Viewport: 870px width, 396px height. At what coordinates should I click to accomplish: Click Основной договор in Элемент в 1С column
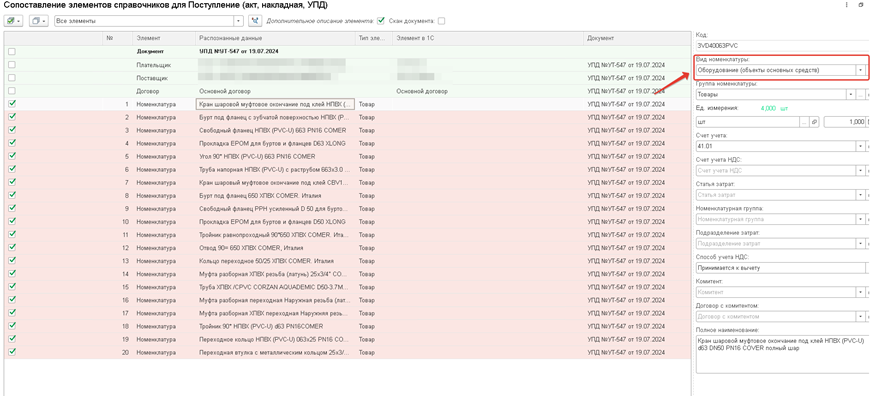422,91
